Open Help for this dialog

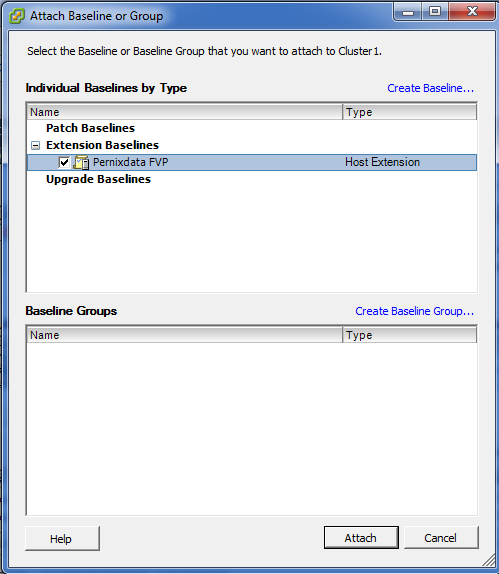62,538
